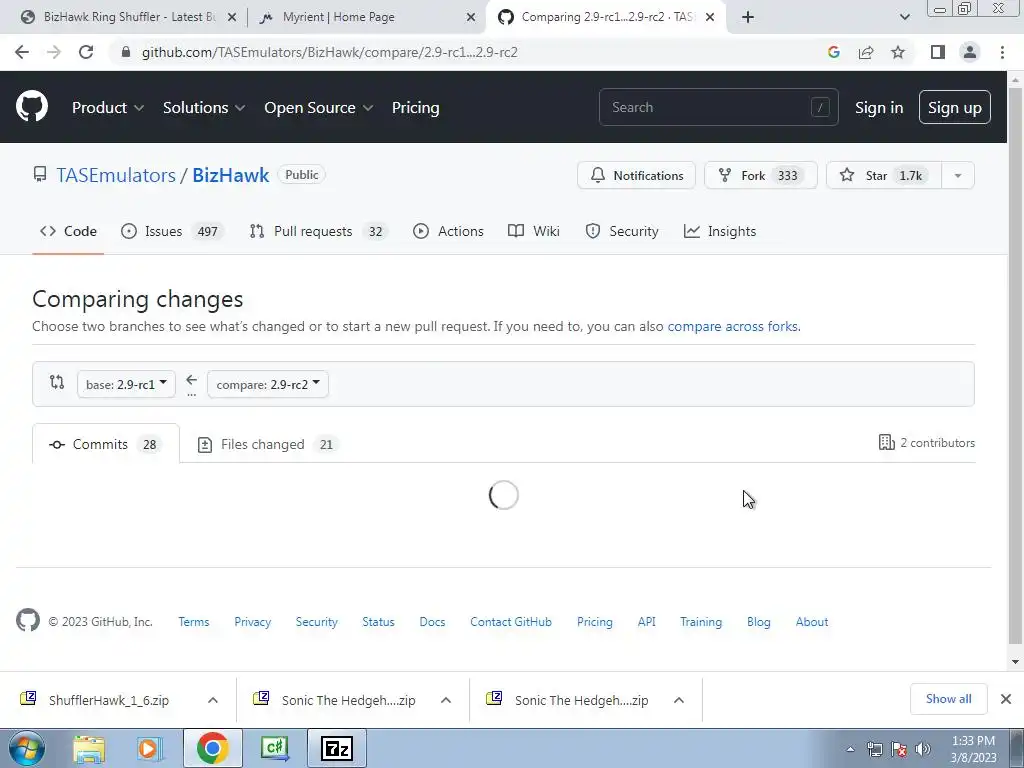
Task: Star the BizHawk repository
Action: (884, 175)
